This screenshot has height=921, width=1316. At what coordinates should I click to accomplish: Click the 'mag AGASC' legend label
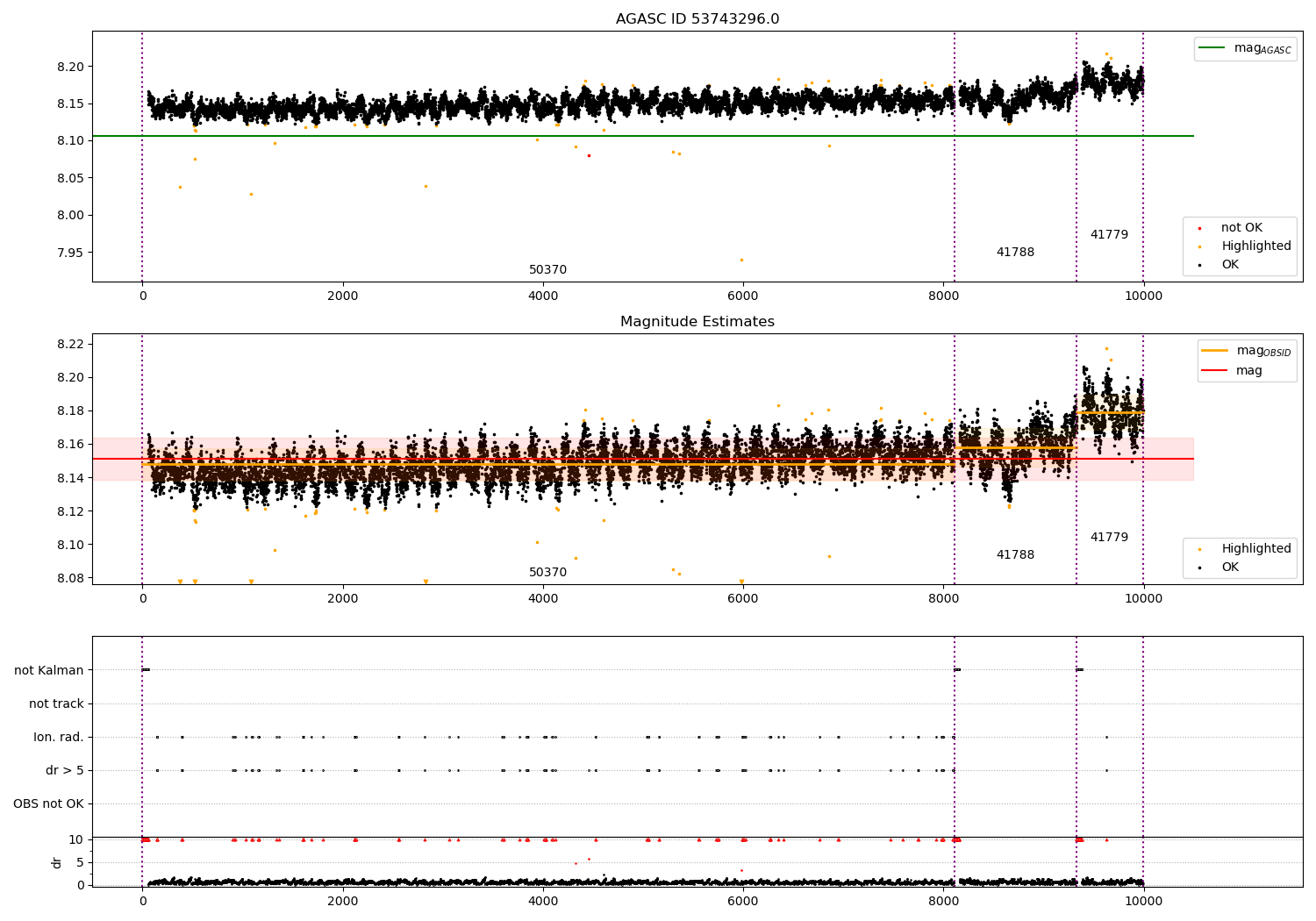coord(1262,48)
